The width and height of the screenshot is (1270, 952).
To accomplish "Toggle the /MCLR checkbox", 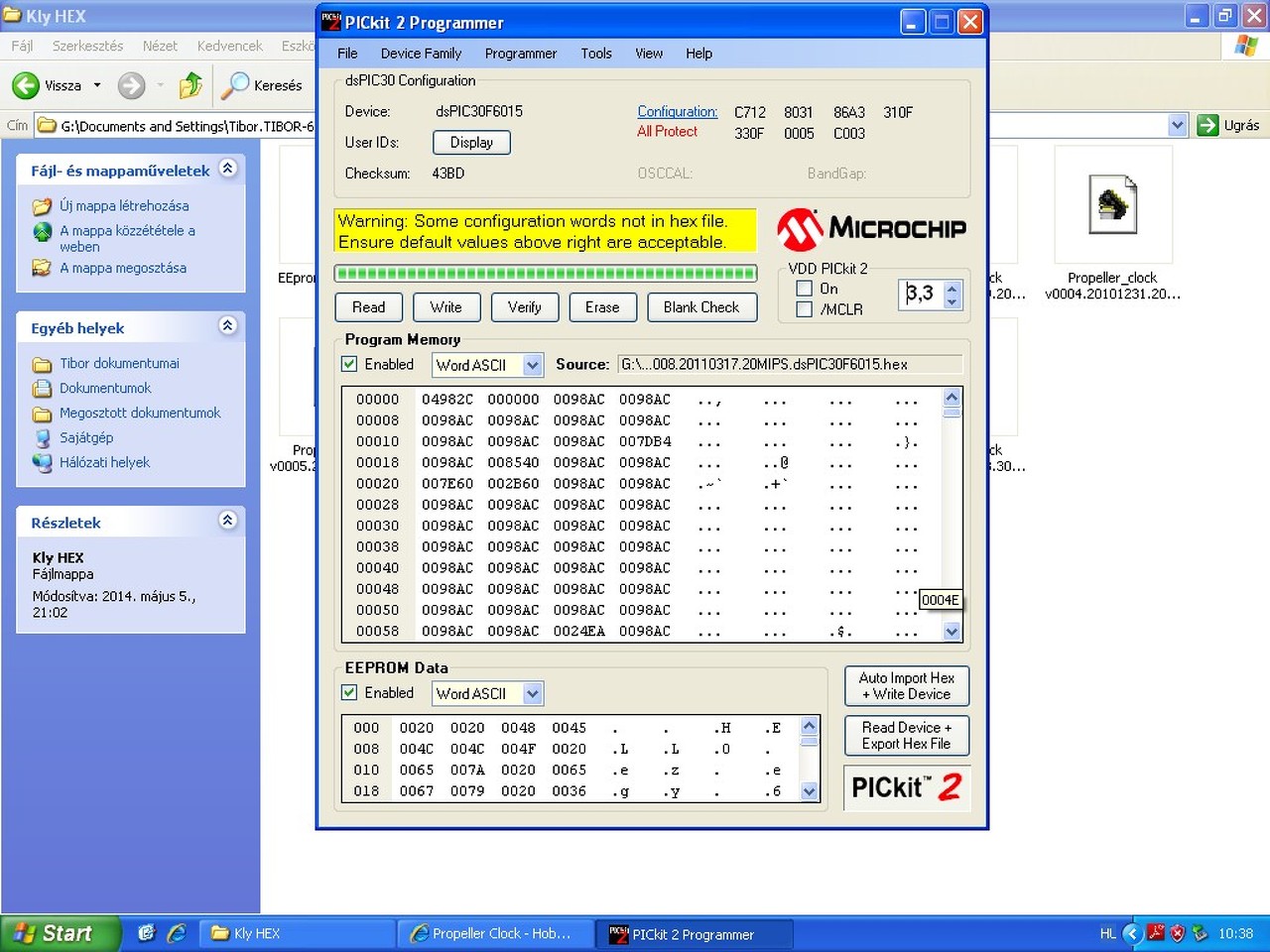I will 805,309.
